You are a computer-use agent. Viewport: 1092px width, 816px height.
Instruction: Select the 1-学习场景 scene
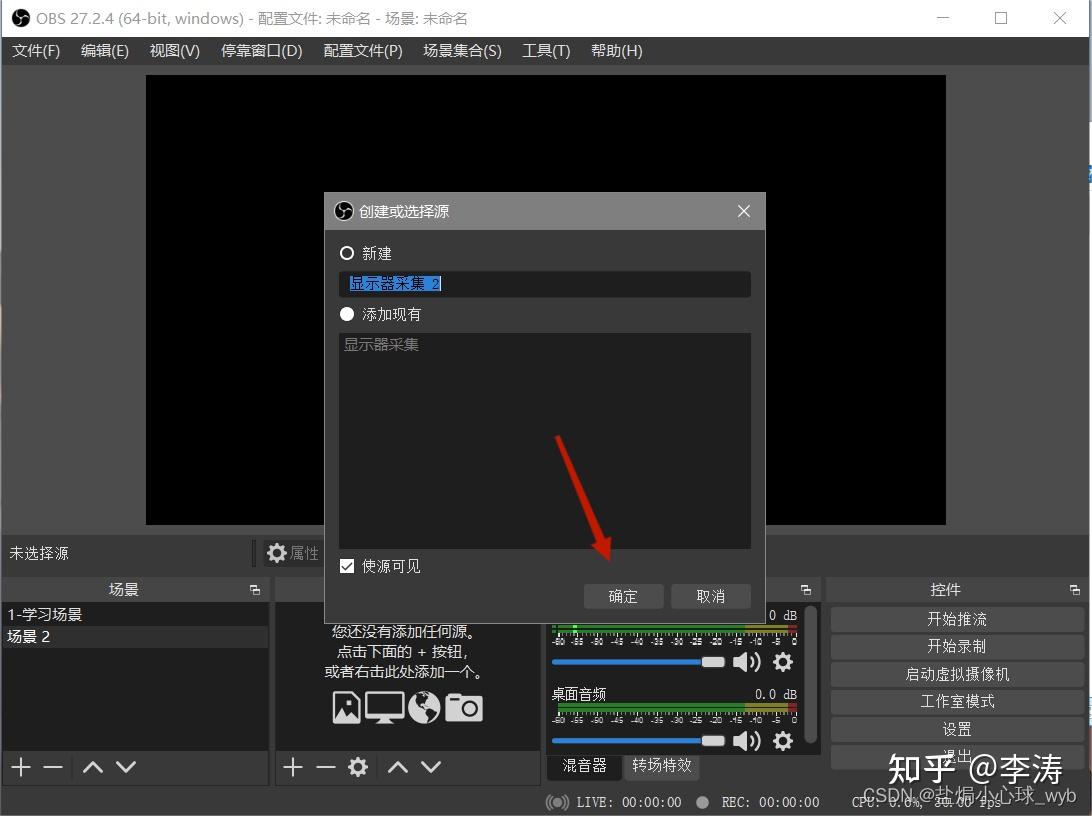(135, 614)
